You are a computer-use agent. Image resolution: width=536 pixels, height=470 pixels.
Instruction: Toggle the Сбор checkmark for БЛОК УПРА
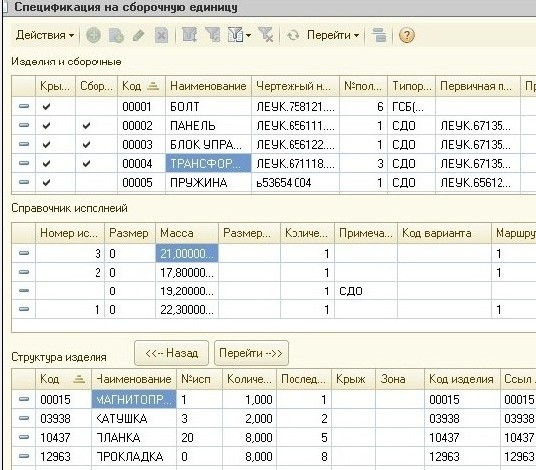click(x=86, y=145)
